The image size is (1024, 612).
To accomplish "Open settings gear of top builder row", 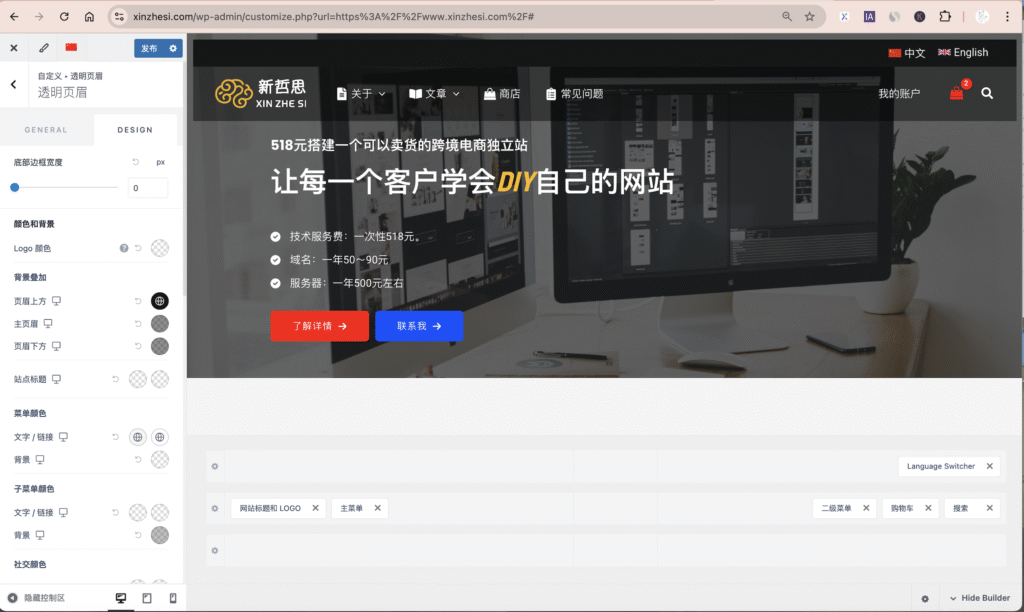I will (x=215, y=466).
